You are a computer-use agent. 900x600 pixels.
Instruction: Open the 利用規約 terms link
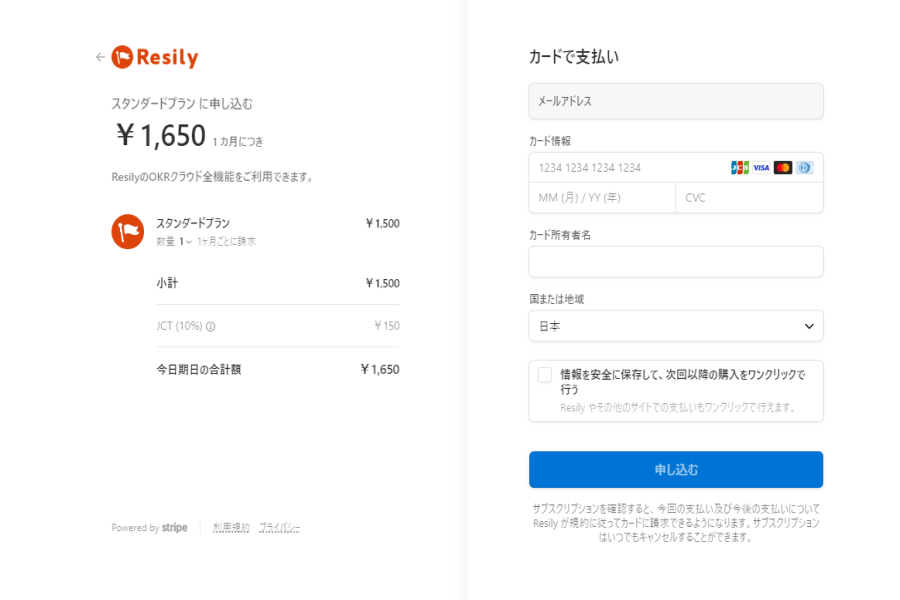[x=231, y=527]
